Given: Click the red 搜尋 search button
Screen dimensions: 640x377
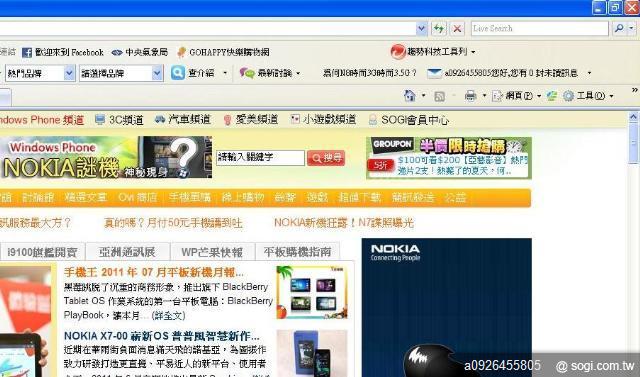Looking at the screenshot, I should point(326,158).
